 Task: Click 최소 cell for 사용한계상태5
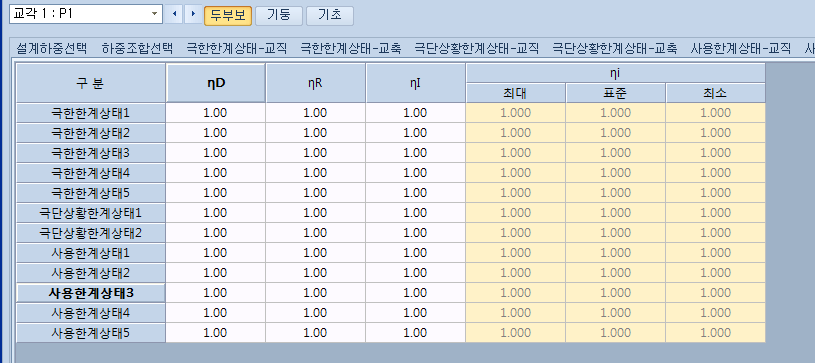click(x=715, y=333)
